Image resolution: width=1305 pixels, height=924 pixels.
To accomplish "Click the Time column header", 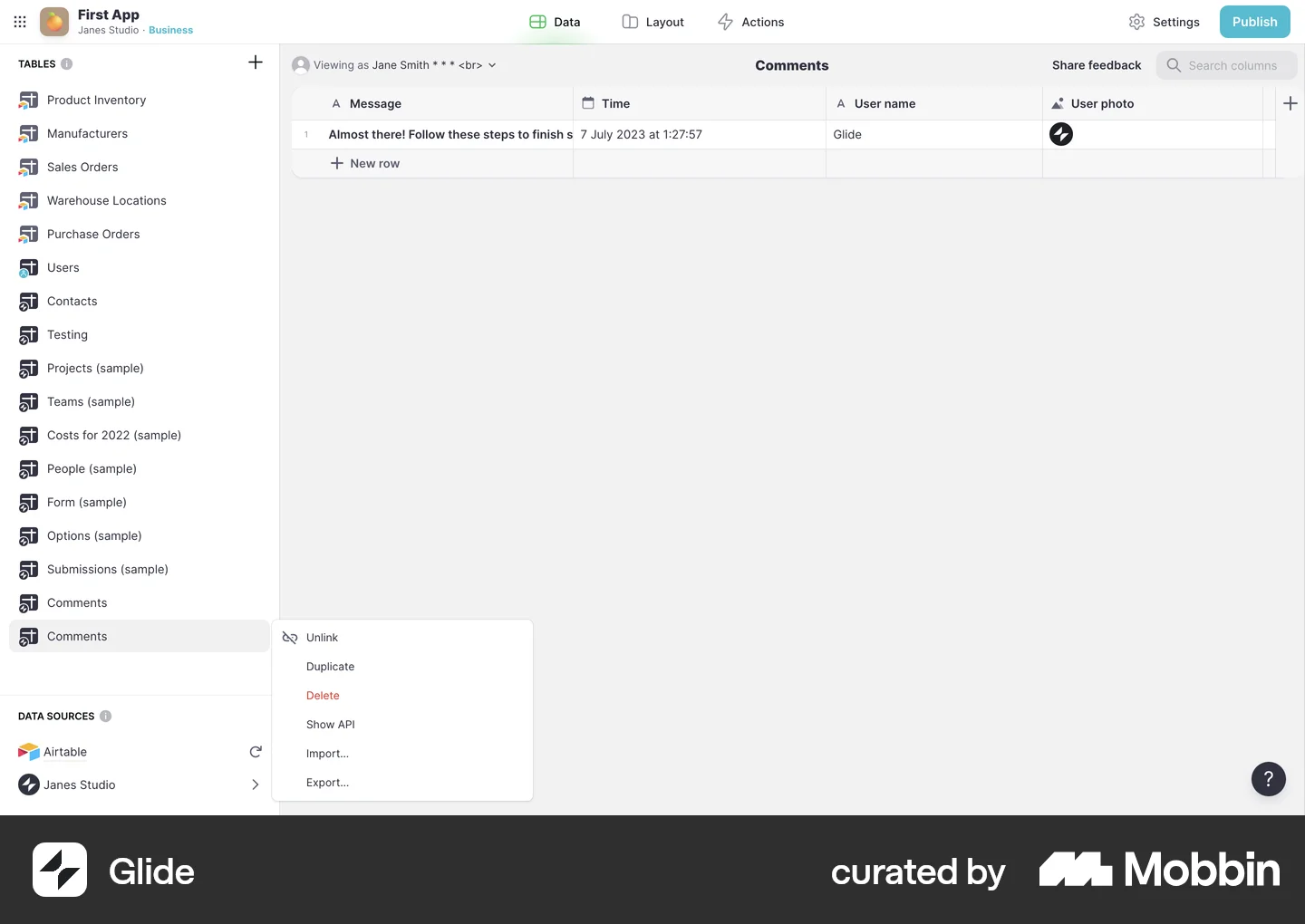I will [x=700, y=103].
